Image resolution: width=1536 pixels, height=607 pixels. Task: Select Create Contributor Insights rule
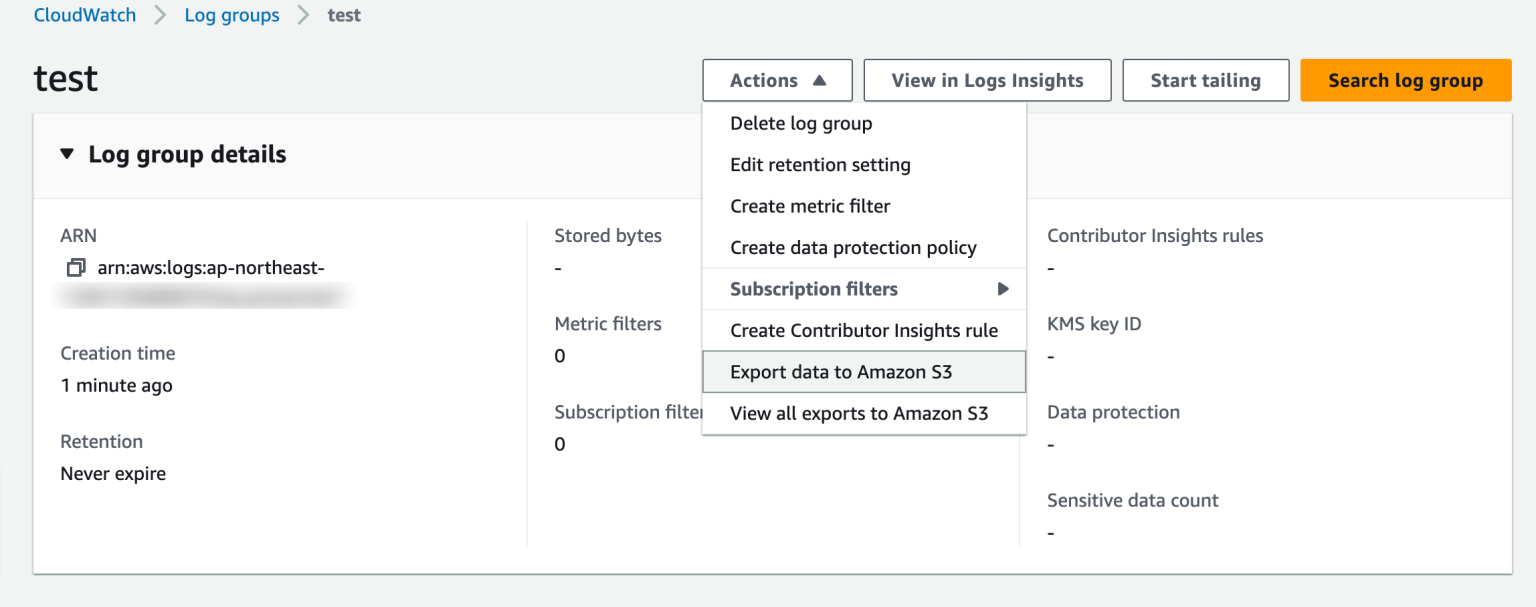pyautogui.click(x=864, y=330)
